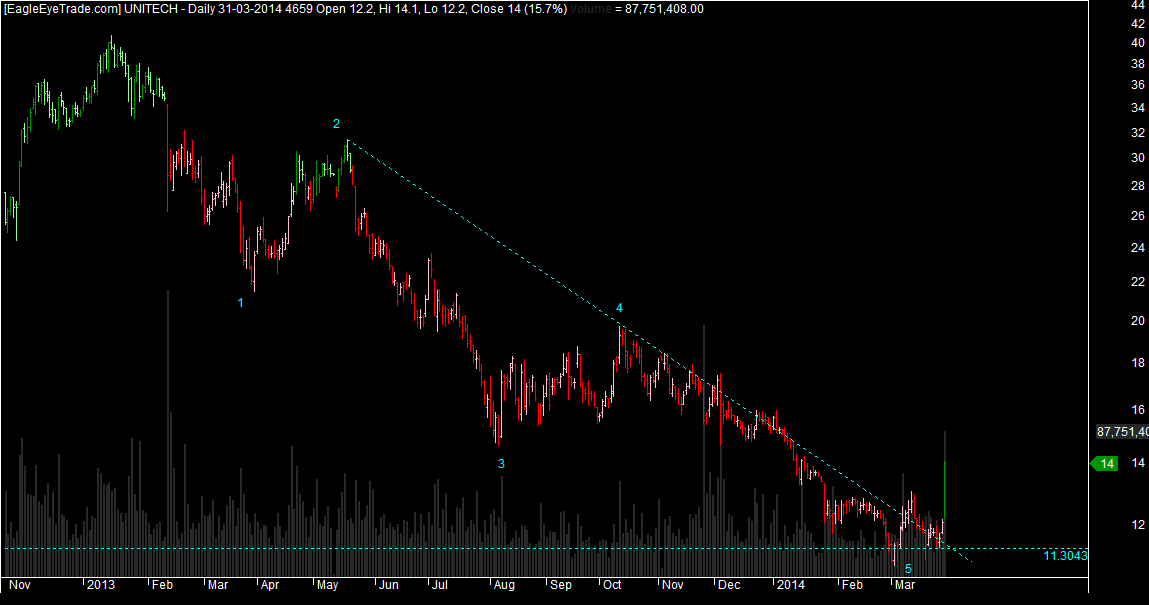The height and width of the screenshot is (605, 1149).
Task: Click the 28 price axis label
Action: click(x=1138, y=186)
